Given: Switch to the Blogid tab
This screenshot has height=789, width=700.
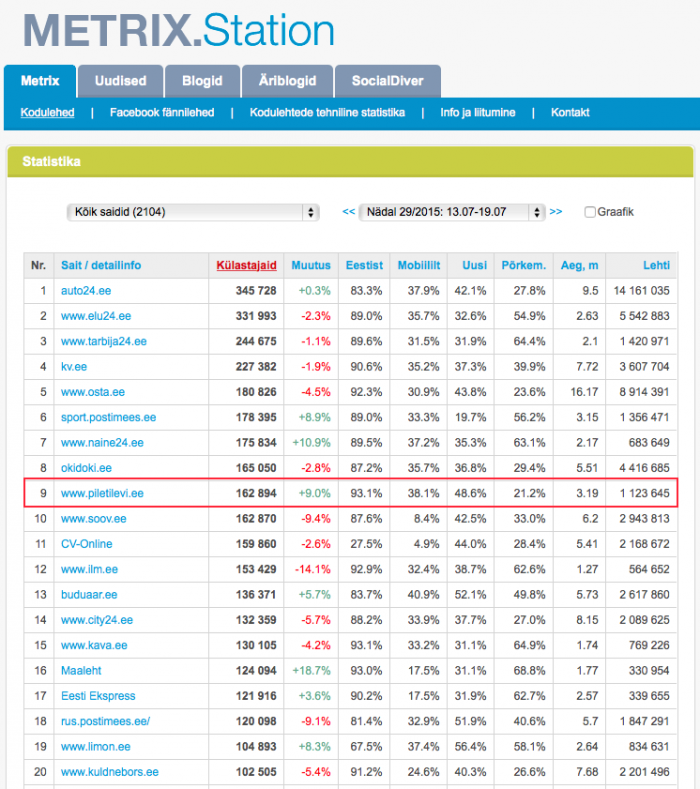Looking at the screenshot, I should pyautogui.click(x=202, y=81).
